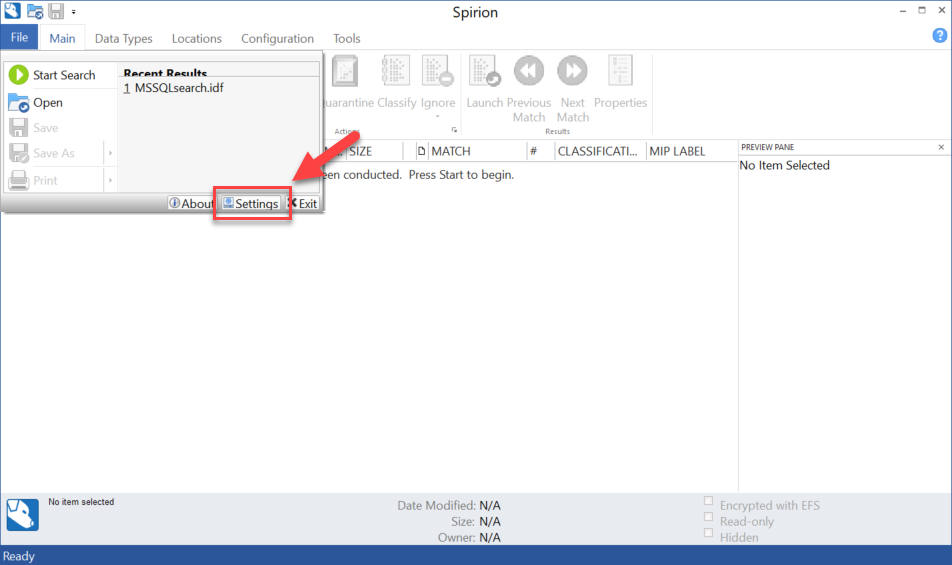Viewport: 952px width, 565px height.
Task: Click the 'Recent Results' heading
Action: tap(165, 73)
